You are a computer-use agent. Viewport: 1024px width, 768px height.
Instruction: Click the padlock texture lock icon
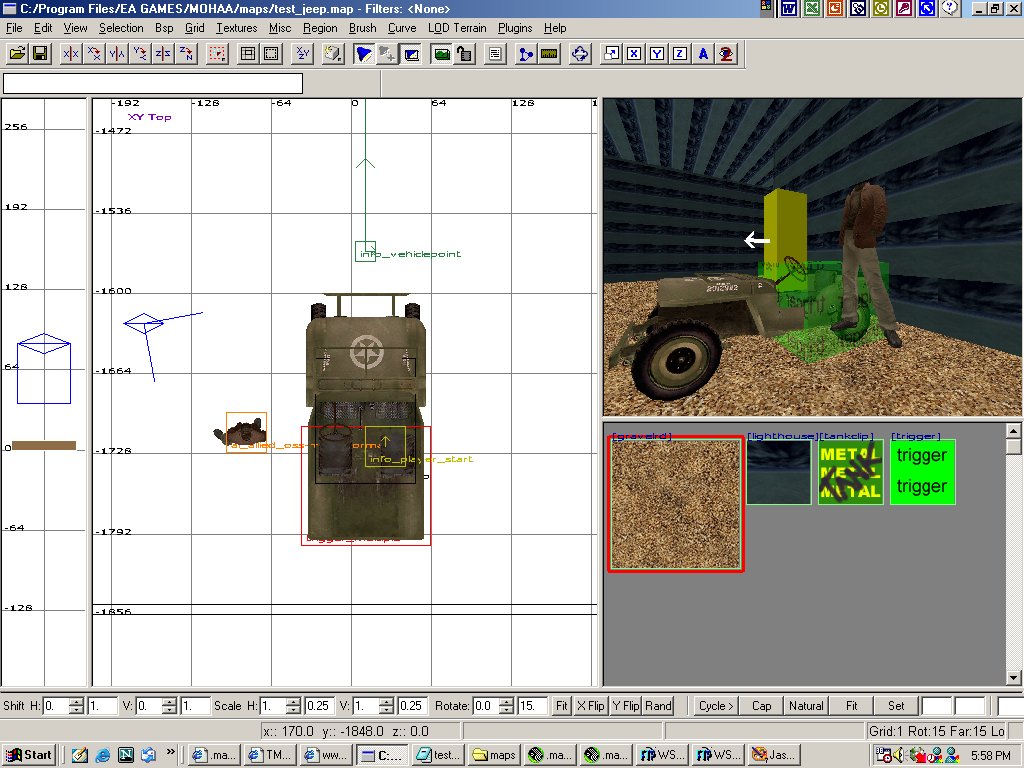pos(464,53)
